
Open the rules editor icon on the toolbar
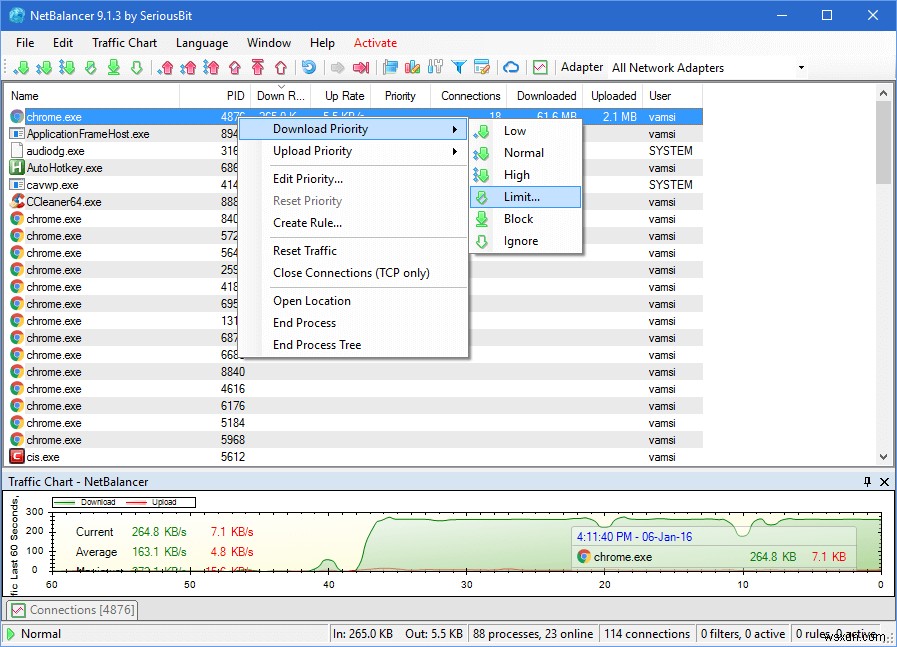tap(484, 67)
